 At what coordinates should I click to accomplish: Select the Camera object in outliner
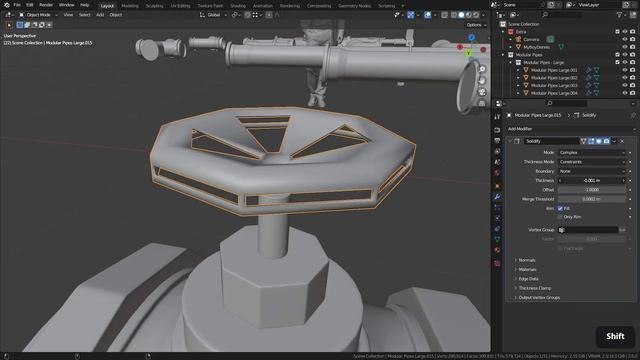[x=531, y=40]
